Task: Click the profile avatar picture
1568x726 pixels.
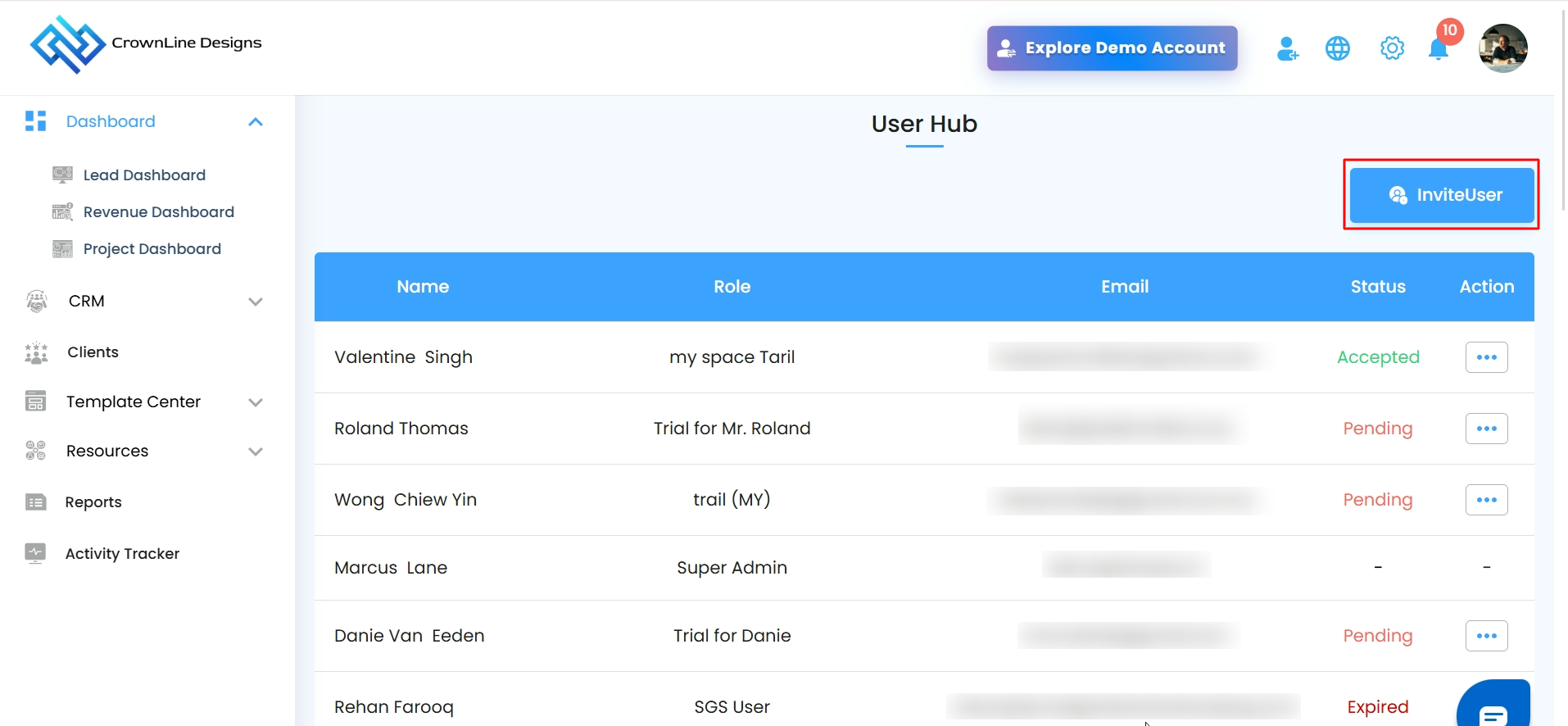Action: (1502, 48)
